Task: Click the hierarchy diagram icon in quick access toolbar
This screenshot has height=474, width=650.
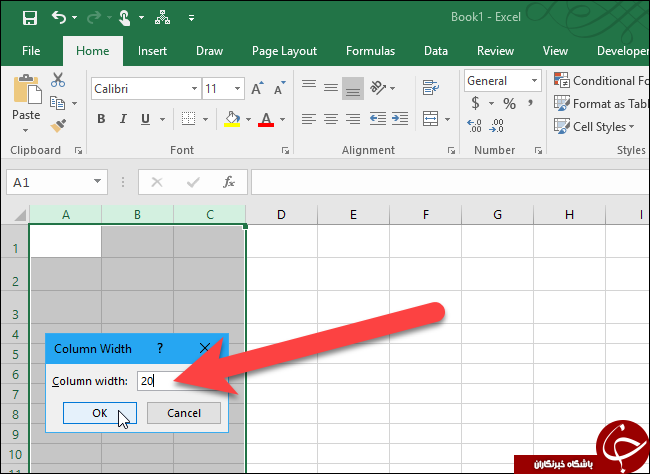Action: (x=162, y=17)
